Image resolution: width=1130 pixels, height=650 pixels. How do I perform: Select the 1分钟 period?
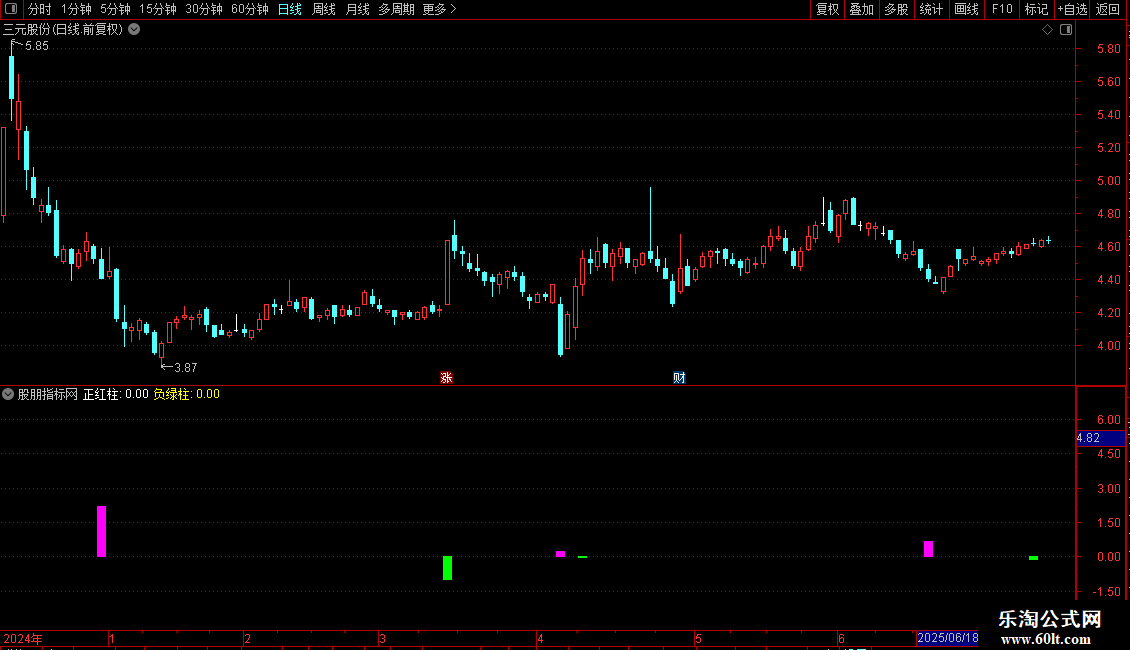coord(76,9)
